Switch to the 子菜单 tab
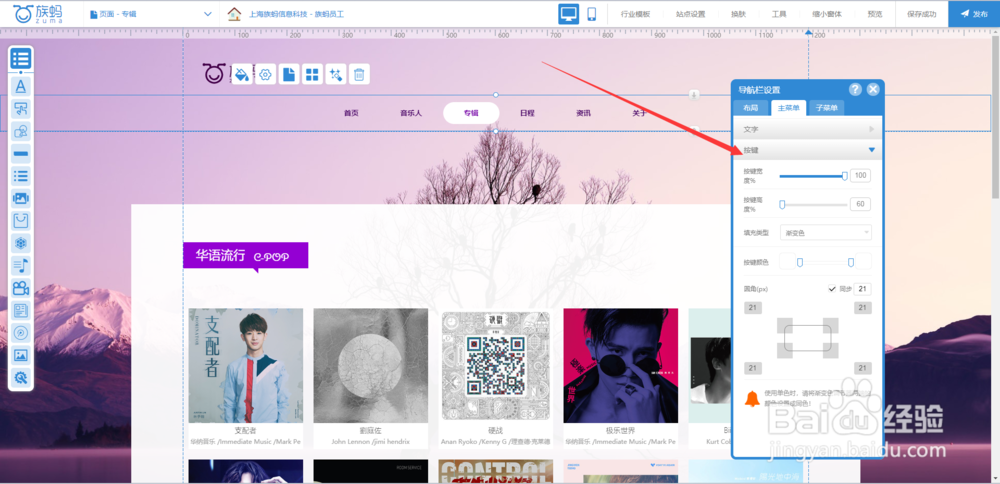 [x=827, y=108]
